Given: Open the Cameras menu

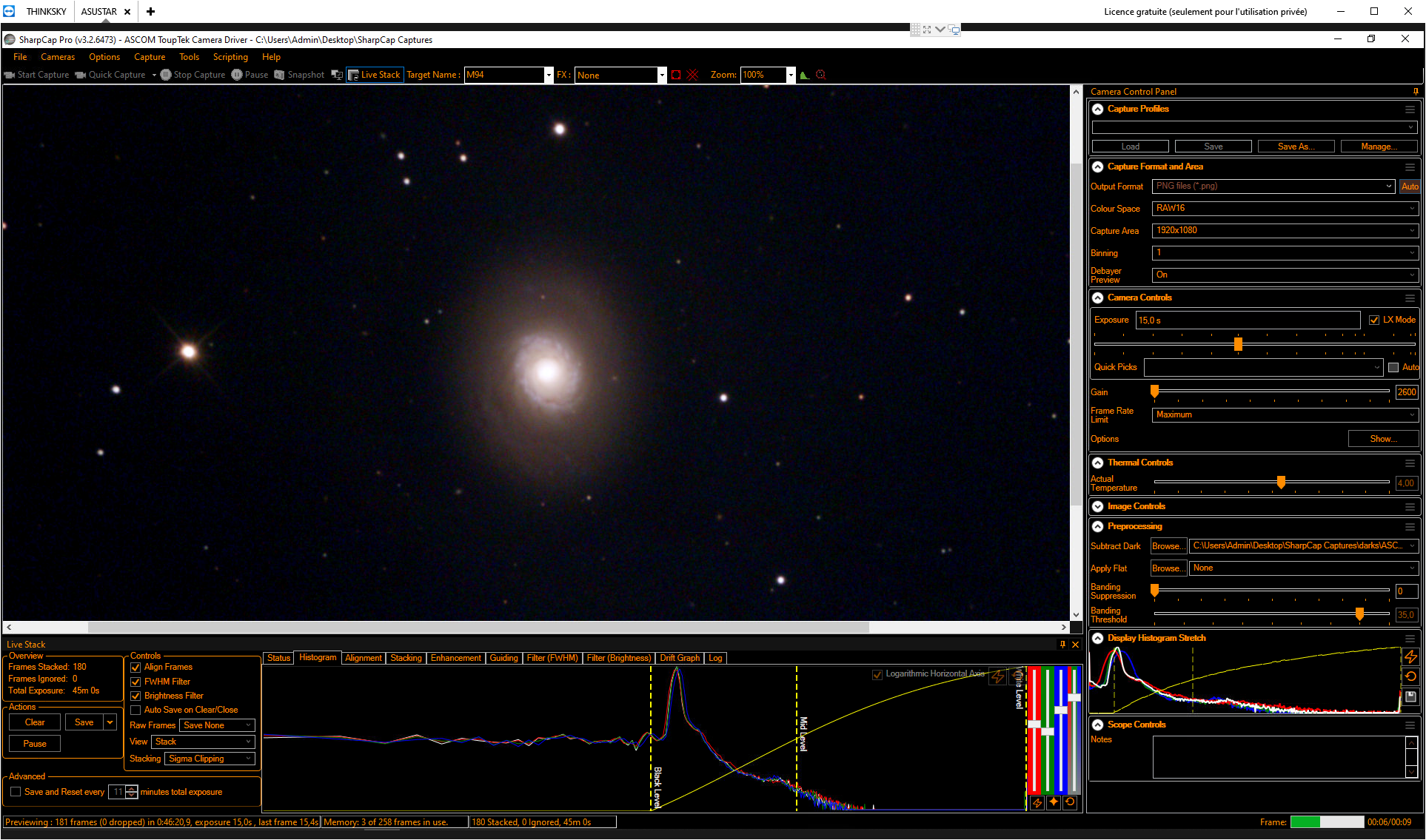Looking at the screenshot, I should coord(58,57).
